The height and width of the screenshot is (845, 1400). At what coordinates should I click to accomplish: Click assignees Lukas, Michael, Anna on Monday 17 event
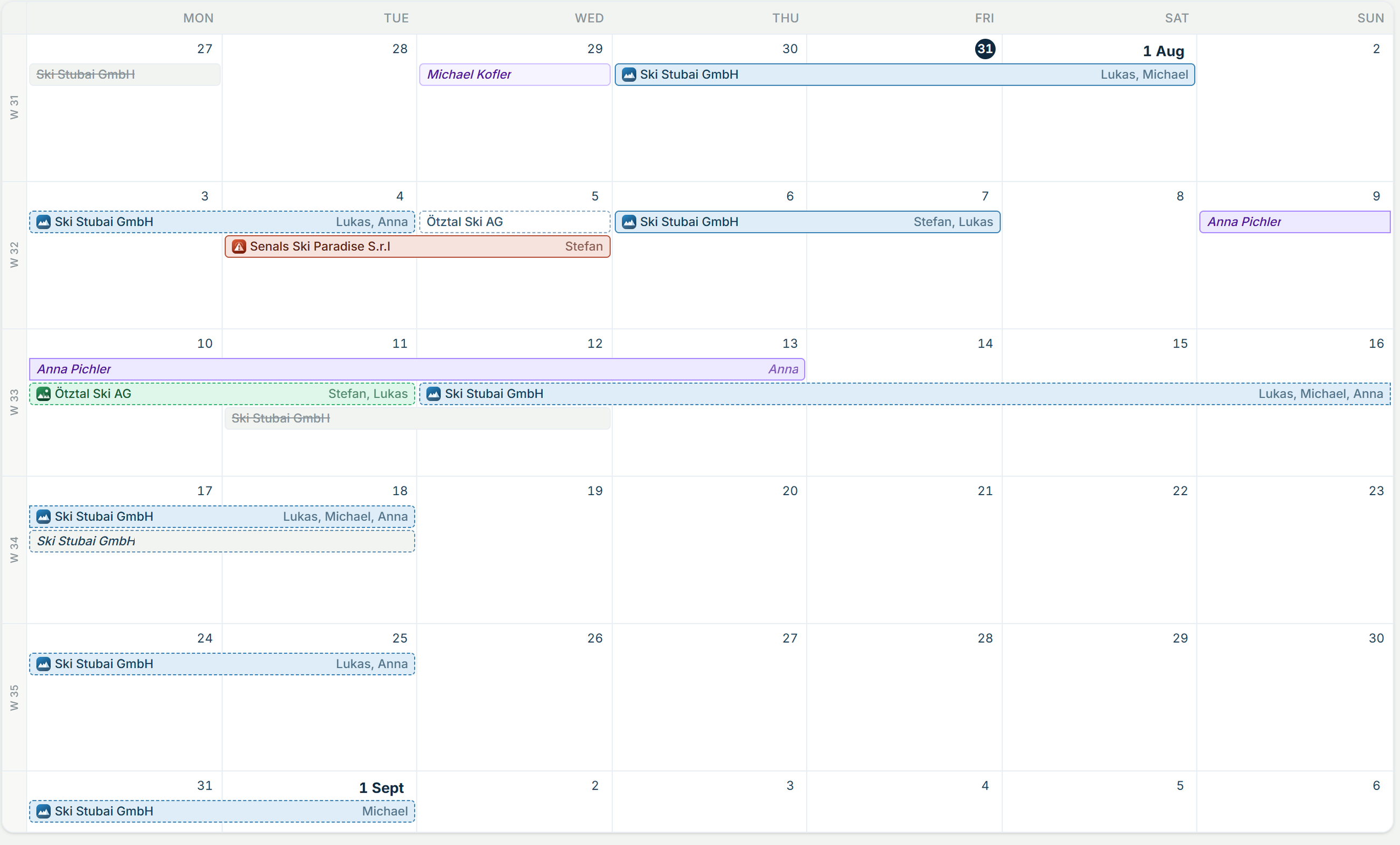coord(346,516)
